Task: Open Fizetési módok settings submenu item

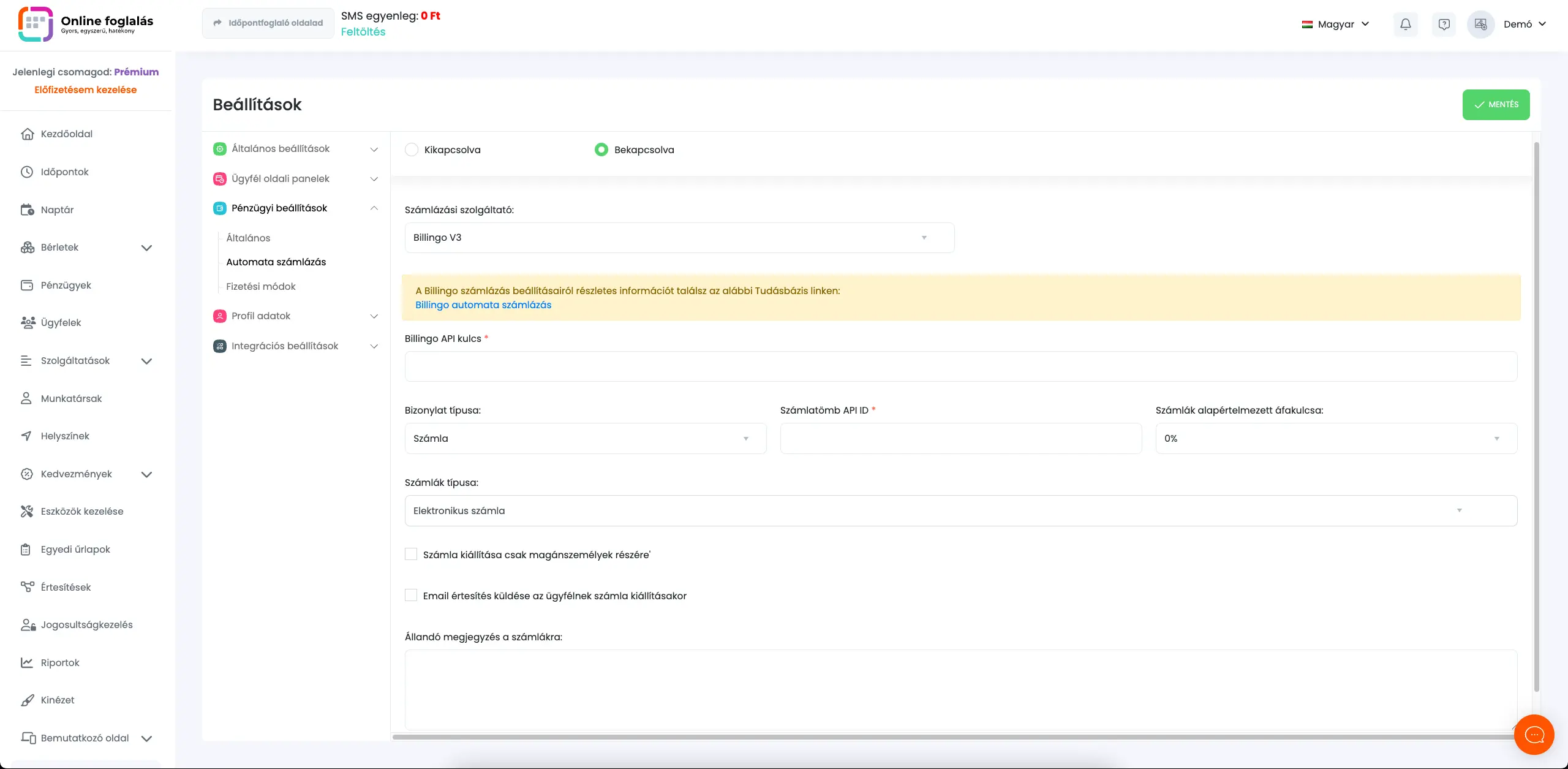Action: tap(260, 286)
